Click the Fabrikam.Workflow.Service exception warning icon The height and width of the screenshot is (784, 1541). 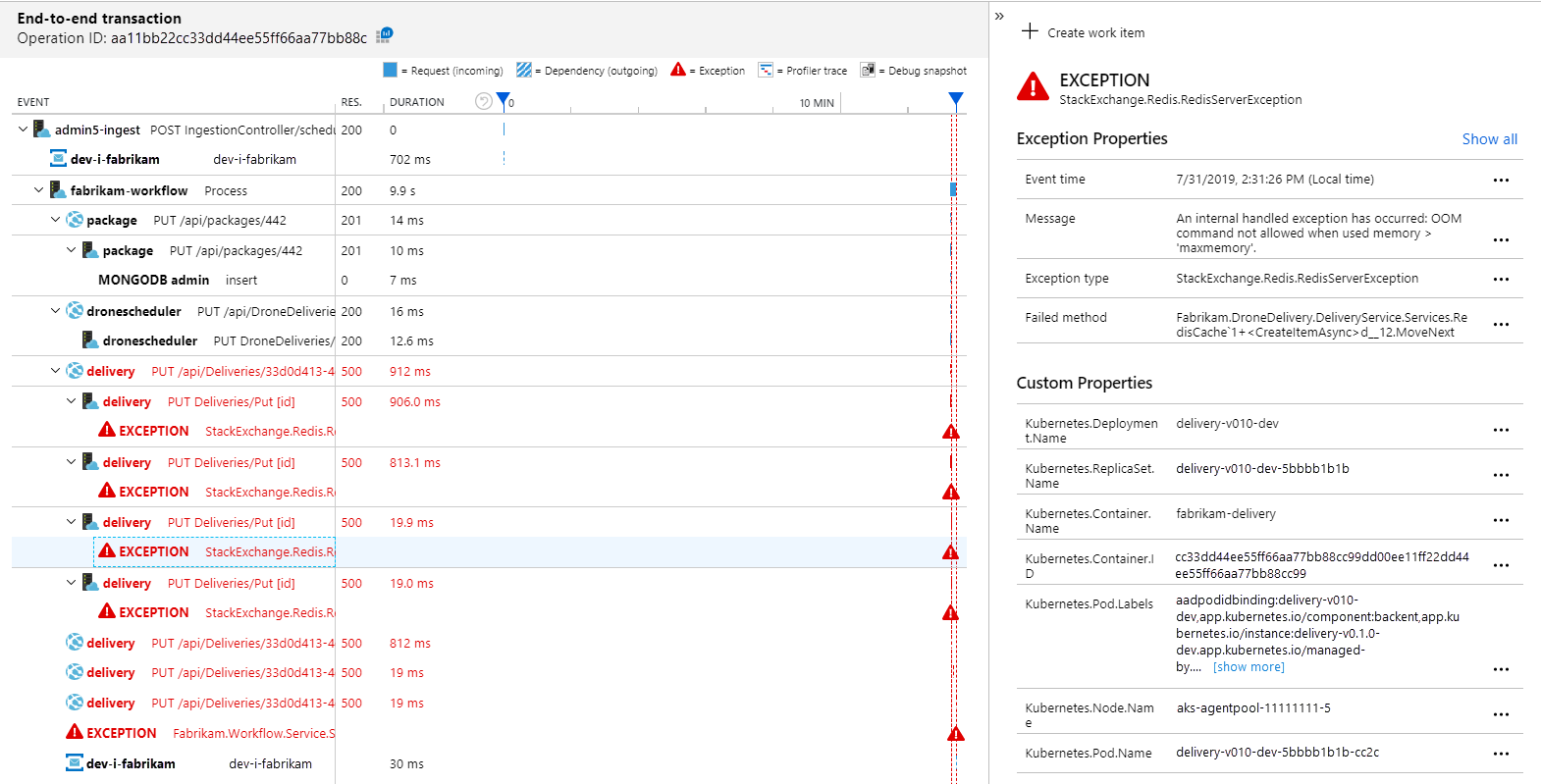pos(75,732)
